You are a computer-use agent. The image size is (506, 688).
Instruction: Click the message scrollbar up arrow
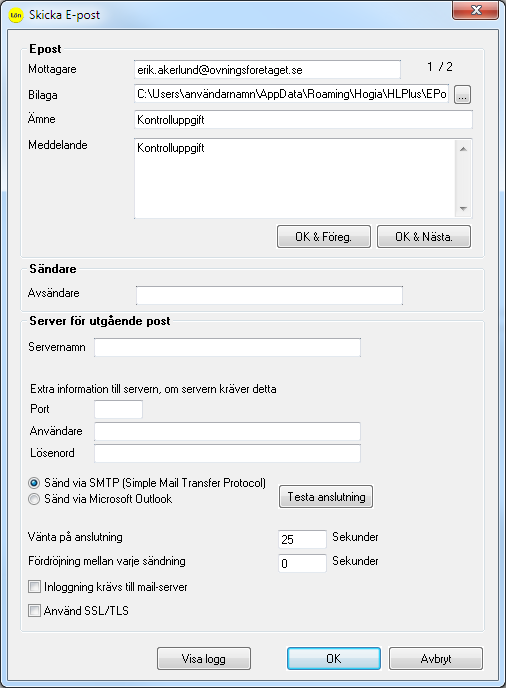(x=463, y=149)
